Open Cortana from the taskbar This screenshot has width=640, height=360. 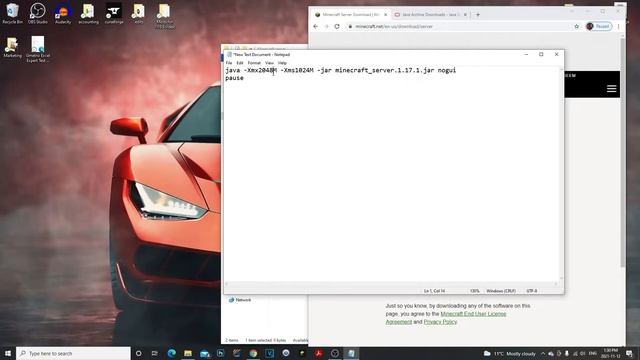138,353
